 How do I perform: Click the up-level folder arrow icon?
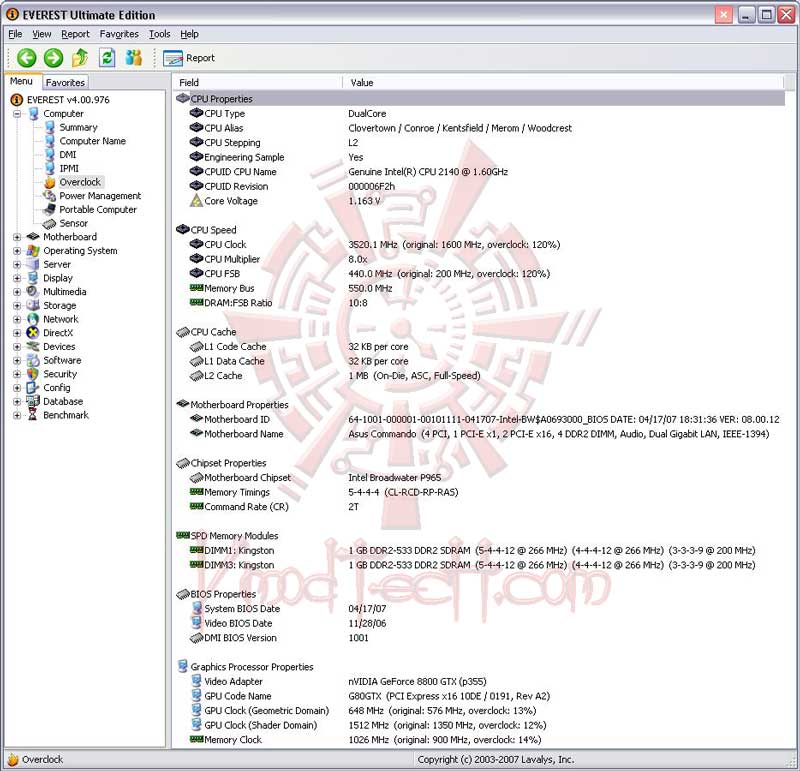click(x=80, y=58)
